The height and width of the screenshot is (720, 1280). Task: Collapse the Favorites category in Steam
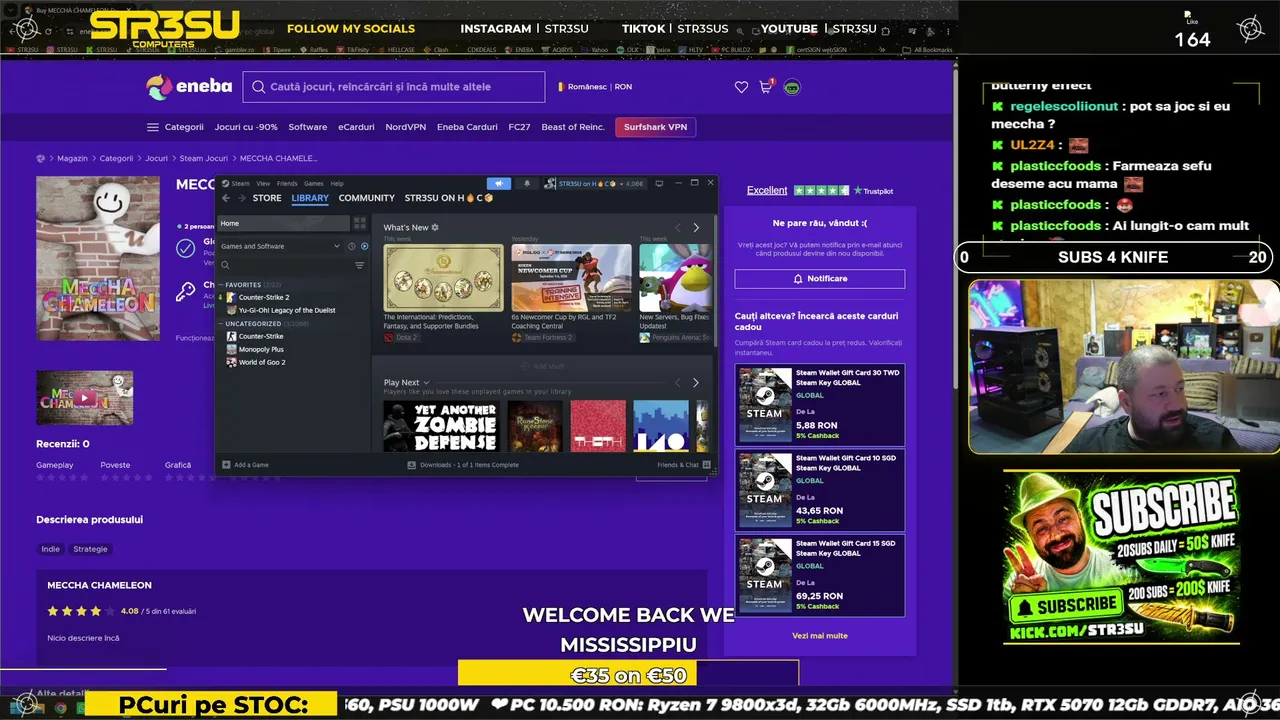222,285
